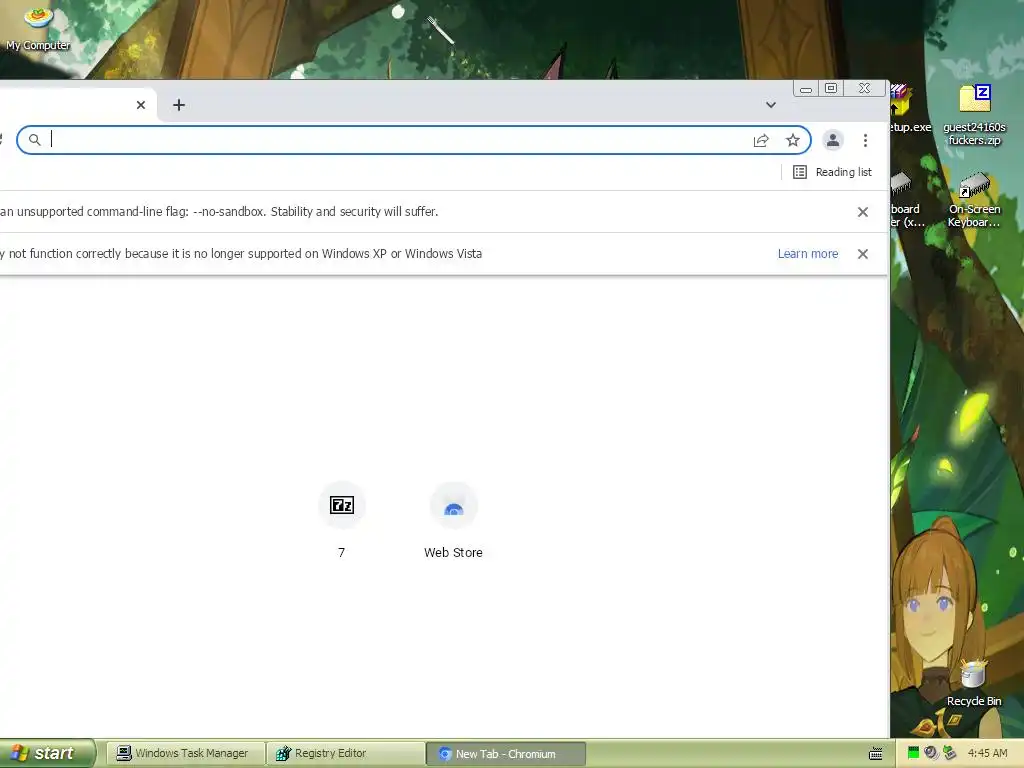The height and width of the screenshot is (768, 1024).
Task: Dismiss the Windows XP unsupported warning
Action: click(863, 253)
